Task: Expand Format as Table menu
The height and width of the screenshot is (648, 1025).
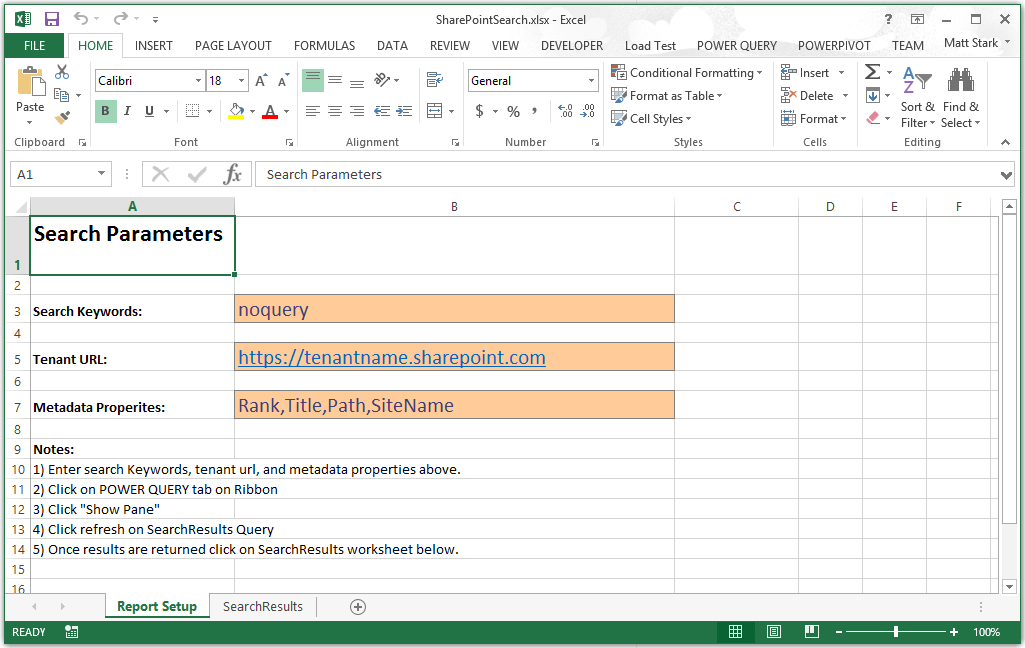Action: pyautogui.click(x=667, y=95)
